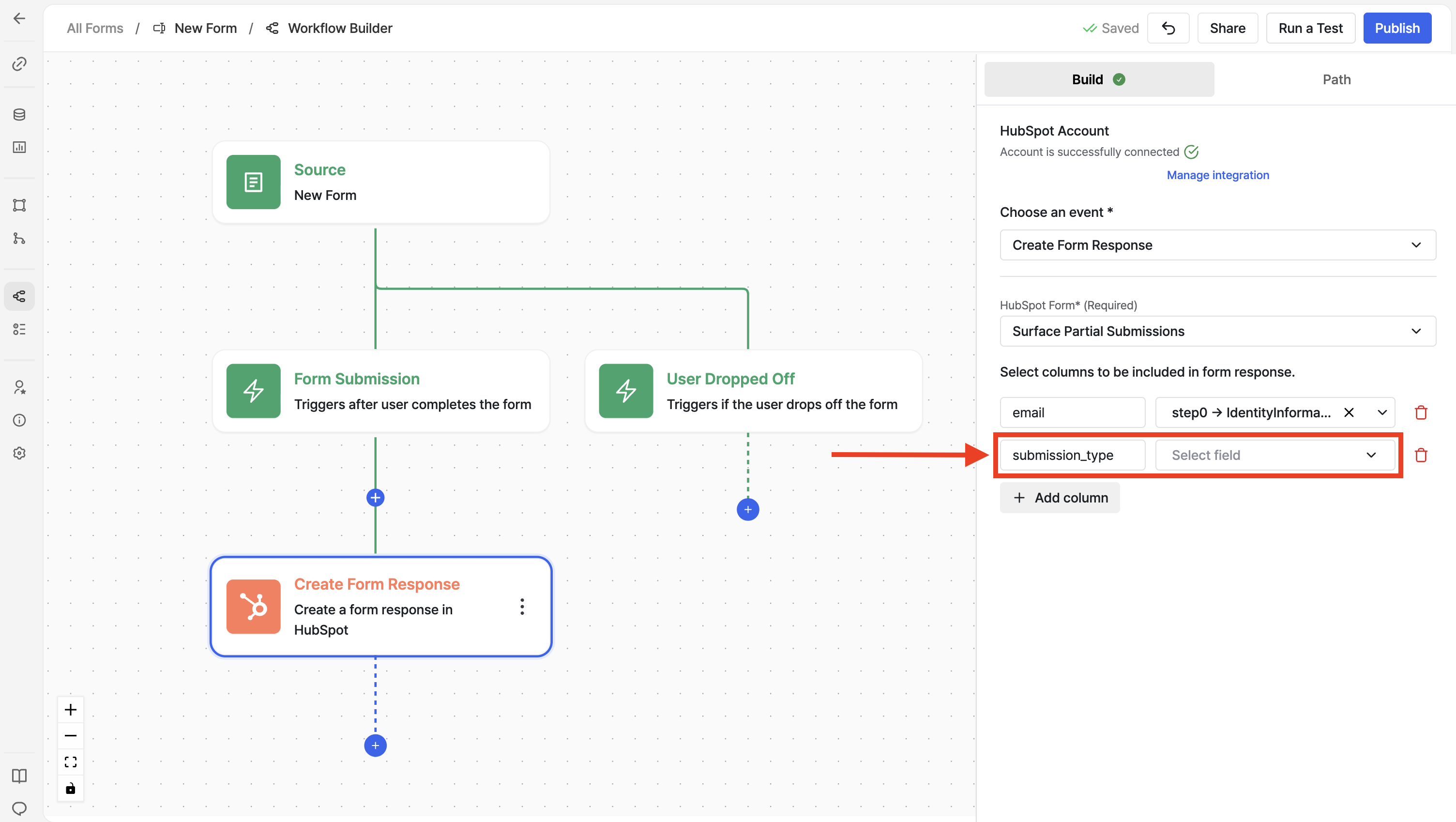Select the Build tab
The width and height of the screenshot is (1456, 822).
click(x=1098, y=80)
